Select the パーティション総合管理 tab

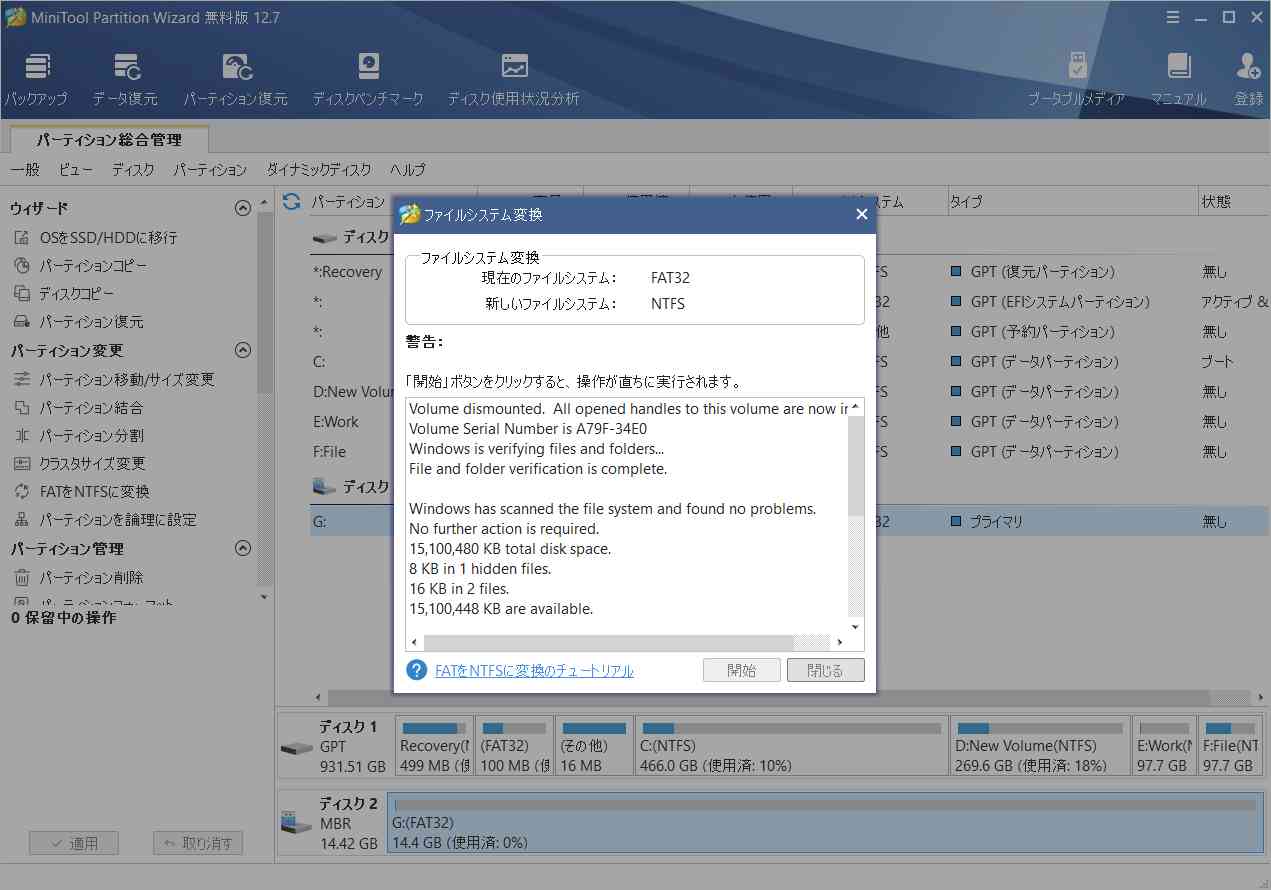click(x=109, y=140)
